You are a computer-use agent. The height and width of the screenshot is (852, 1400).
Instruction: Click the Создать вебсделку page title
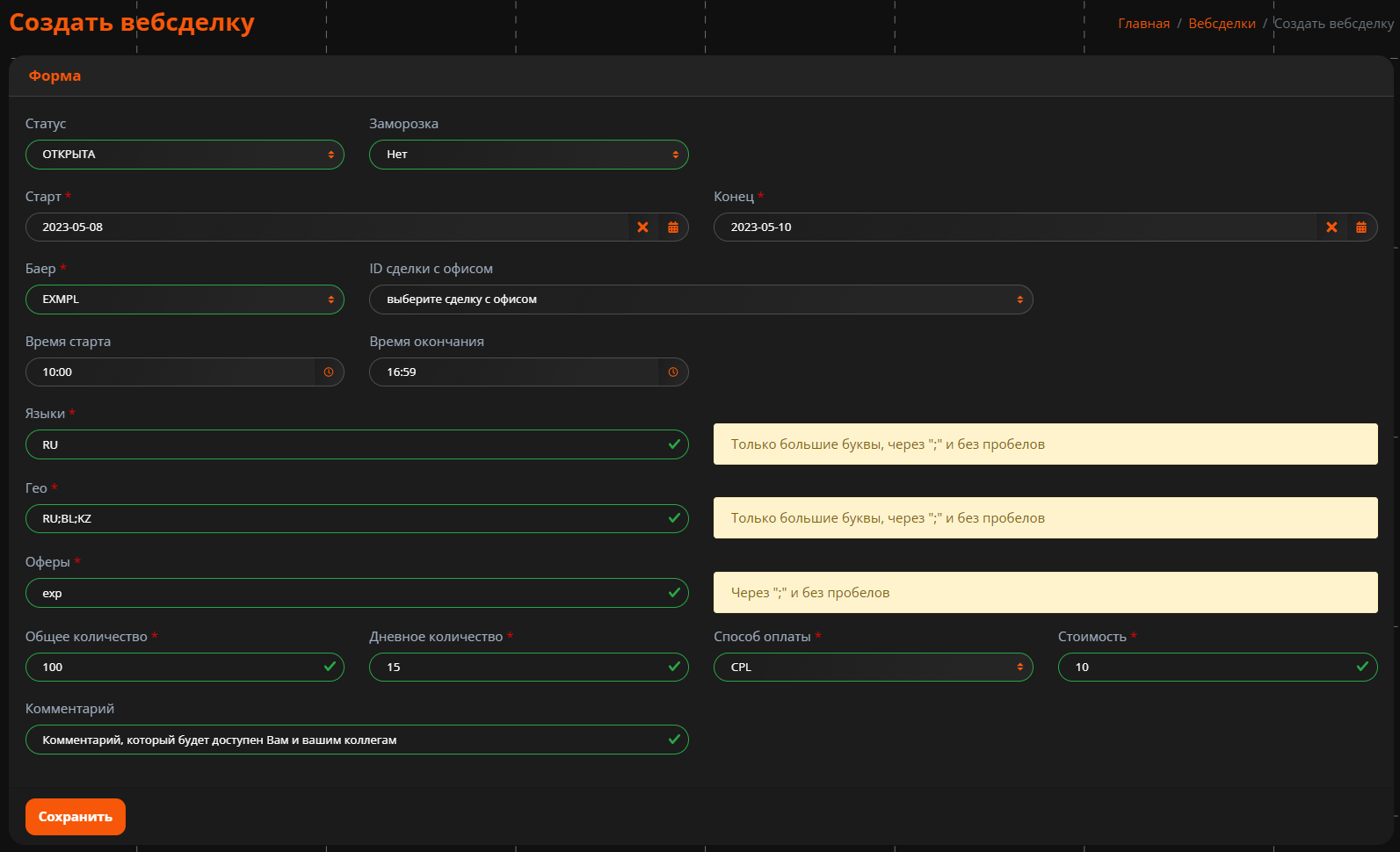pyautogui.click(x=132, y=23)
